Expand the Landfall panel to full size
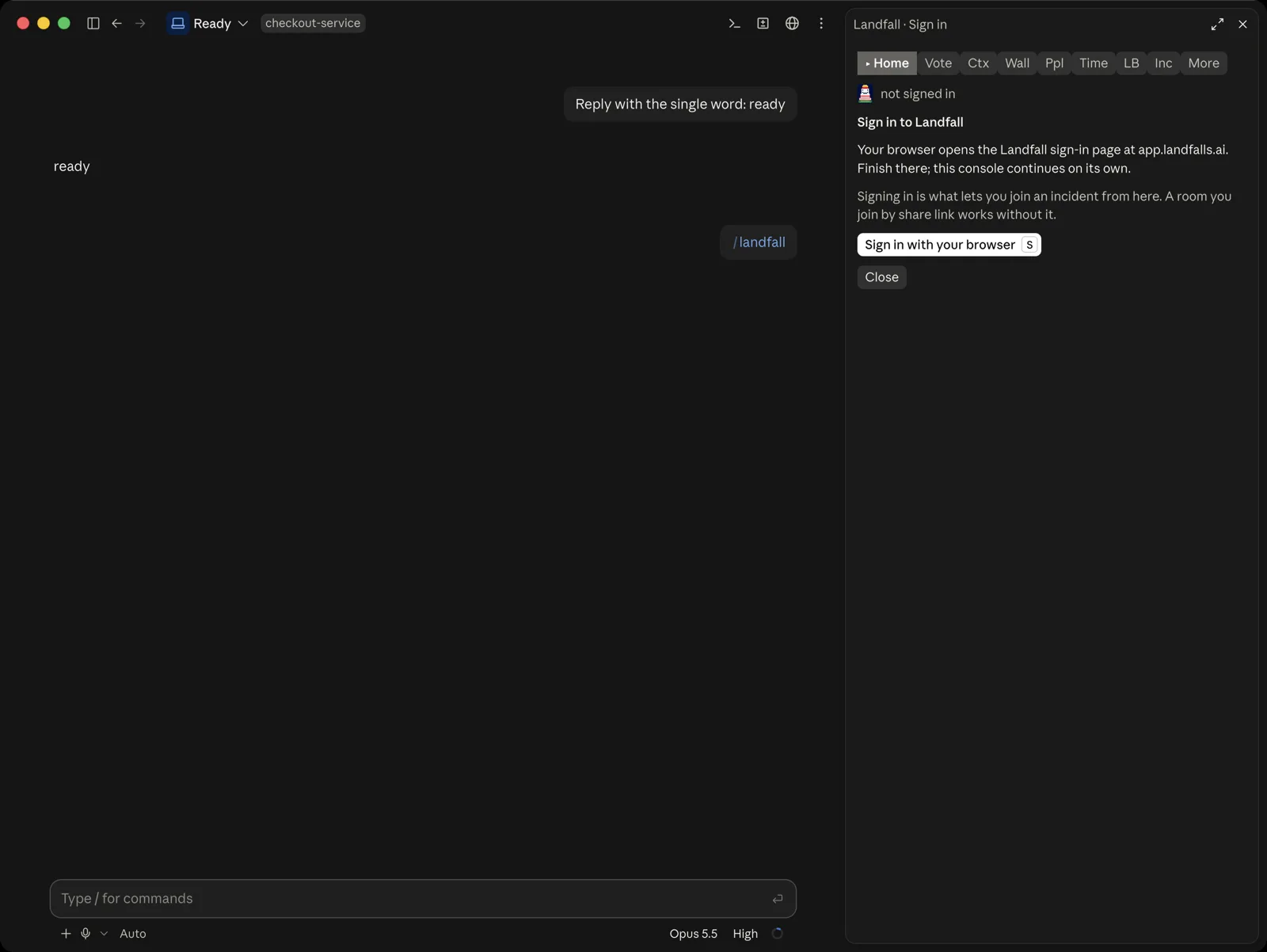This screenshot has height=952, width=1267. pos(1217,25)
